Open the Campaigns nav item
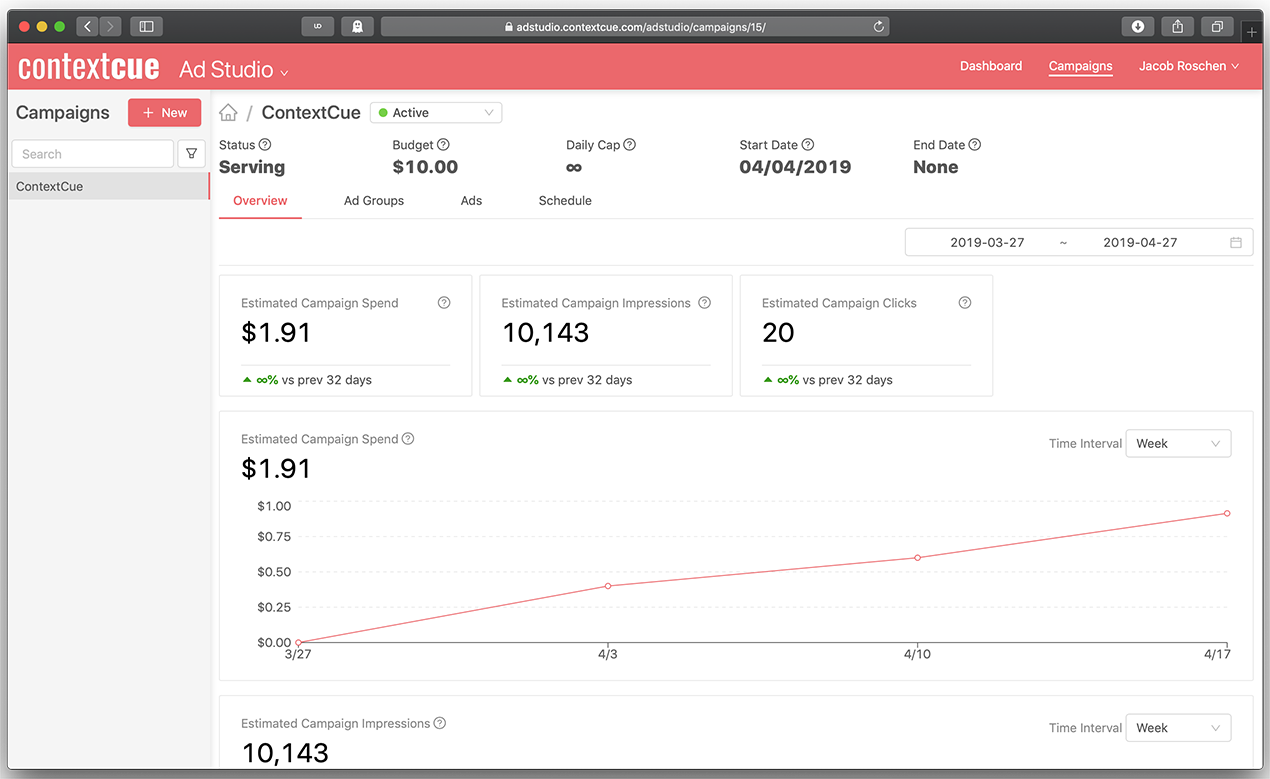This screenshot has height=779, width=1270. [x=1080, y=66]
